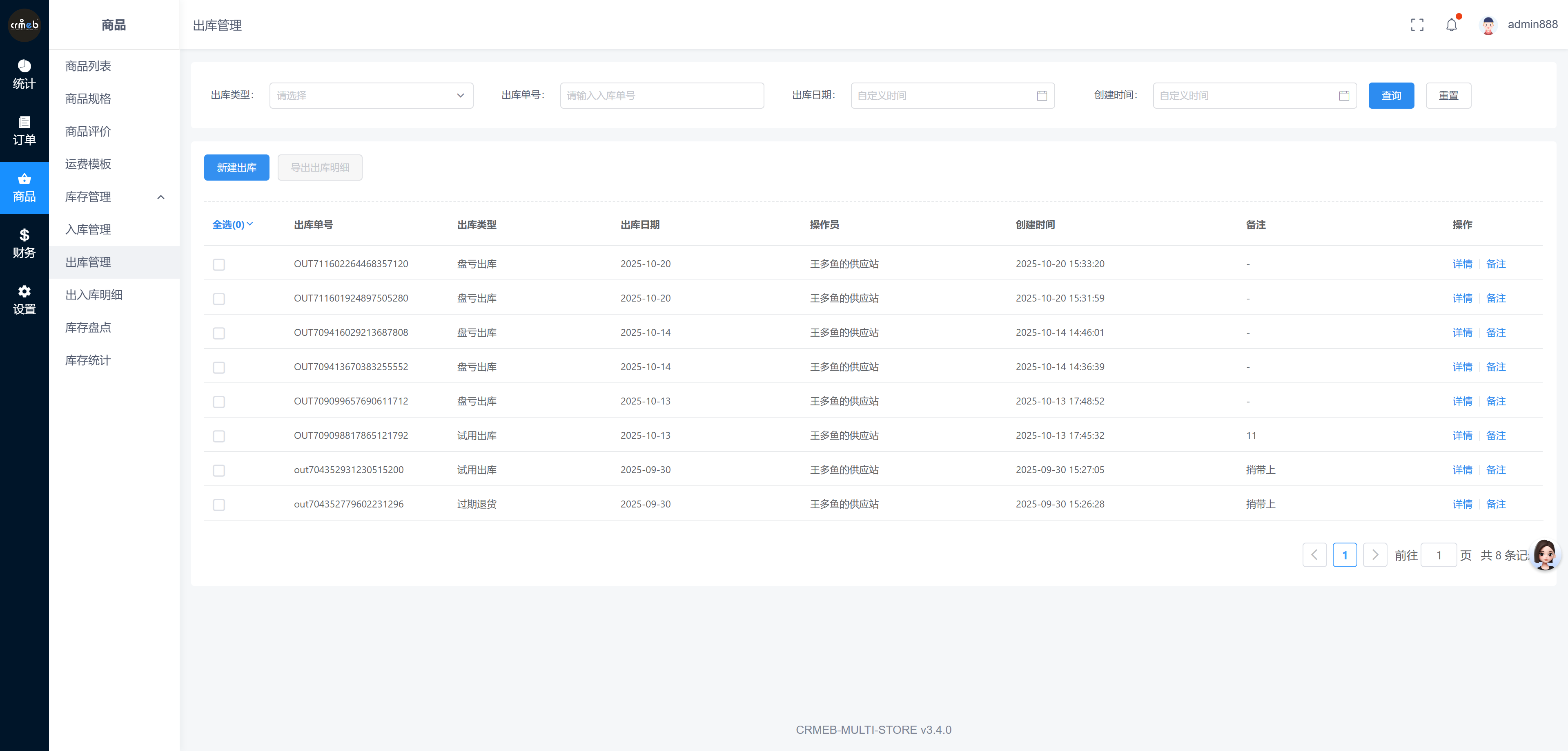The height and width of the screenshot is (751, 1568).
Task: Open the 统计 statistics sidebar icon
Action: 24,74
